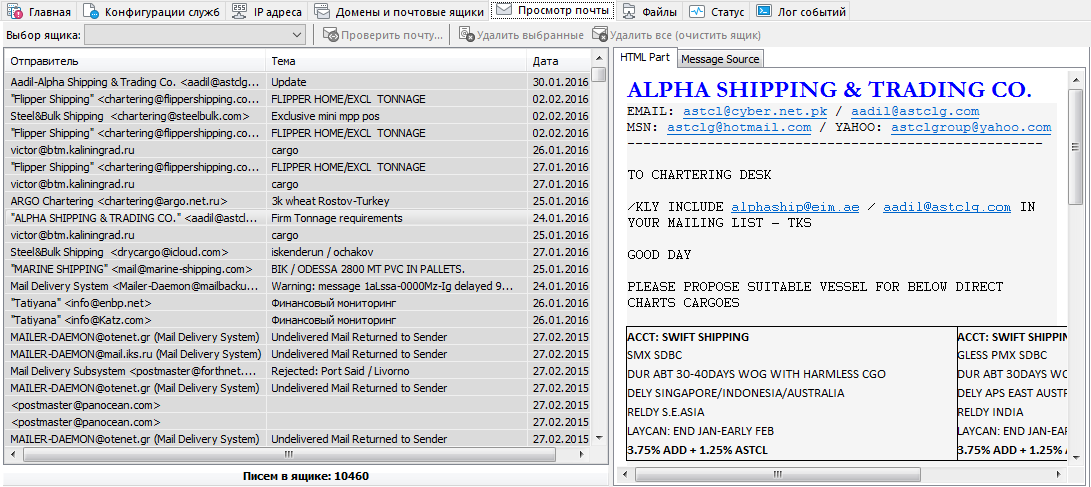Select the MAILER-DAEMON@mail.iks.ru message

(298, 354)
